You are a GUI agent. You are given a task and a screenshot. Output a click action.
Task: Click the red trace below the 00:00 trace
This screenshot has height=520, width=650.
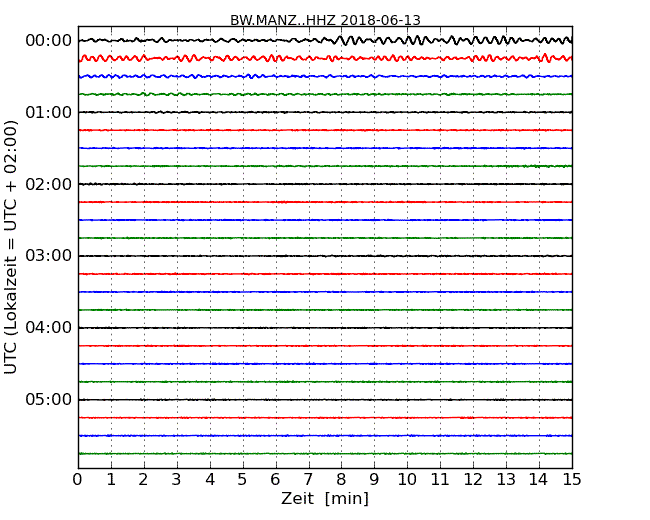click(x=325, y=58)
